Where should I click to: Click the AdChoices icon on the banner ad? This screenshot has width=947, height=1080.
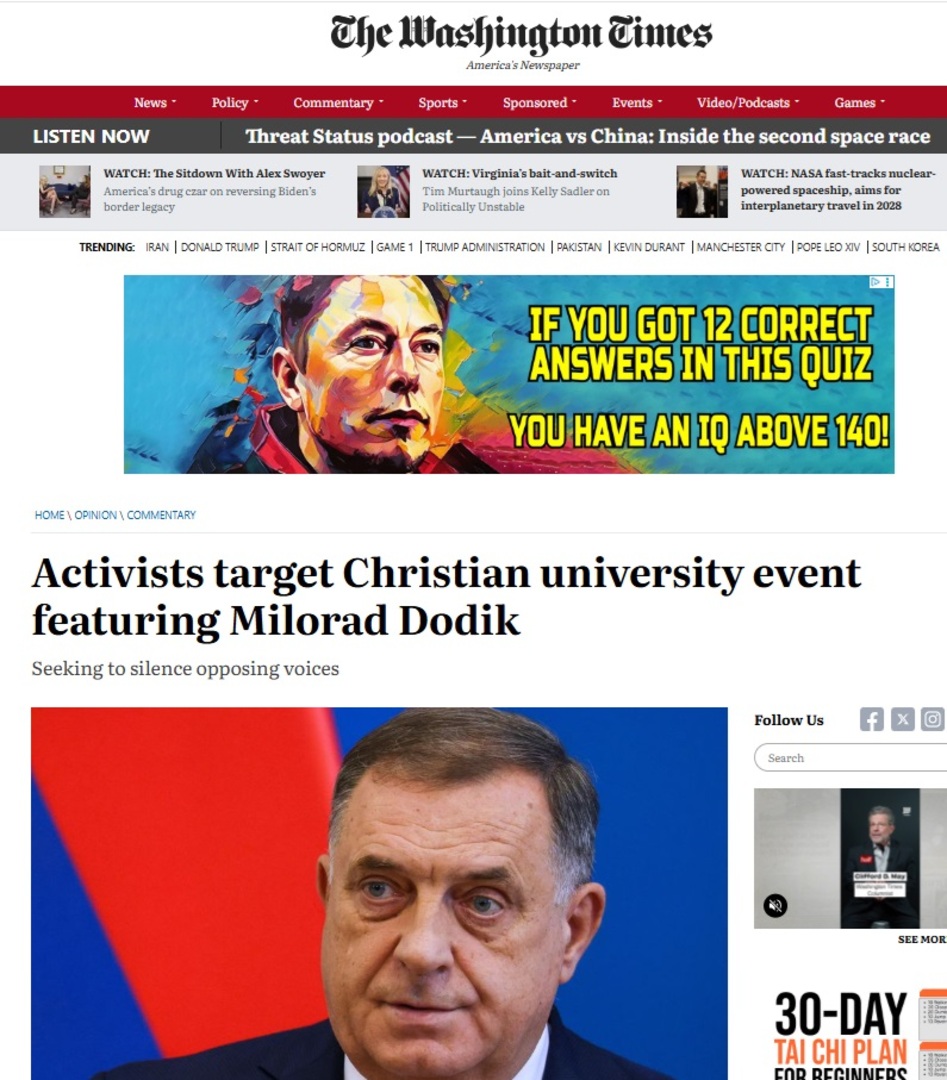[x=875, y=282]
